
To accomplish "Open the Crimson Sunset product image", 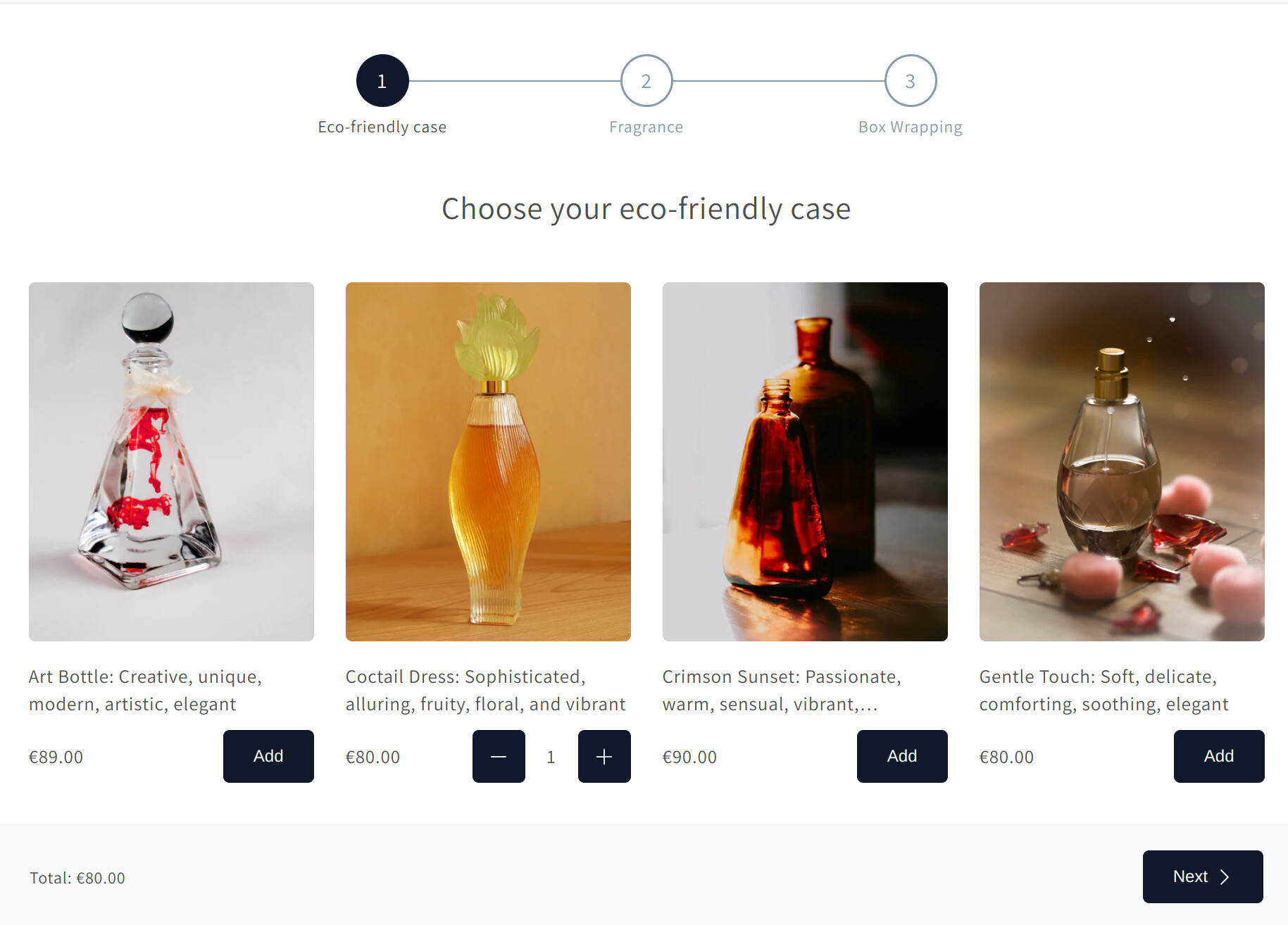I will [805, 461].
